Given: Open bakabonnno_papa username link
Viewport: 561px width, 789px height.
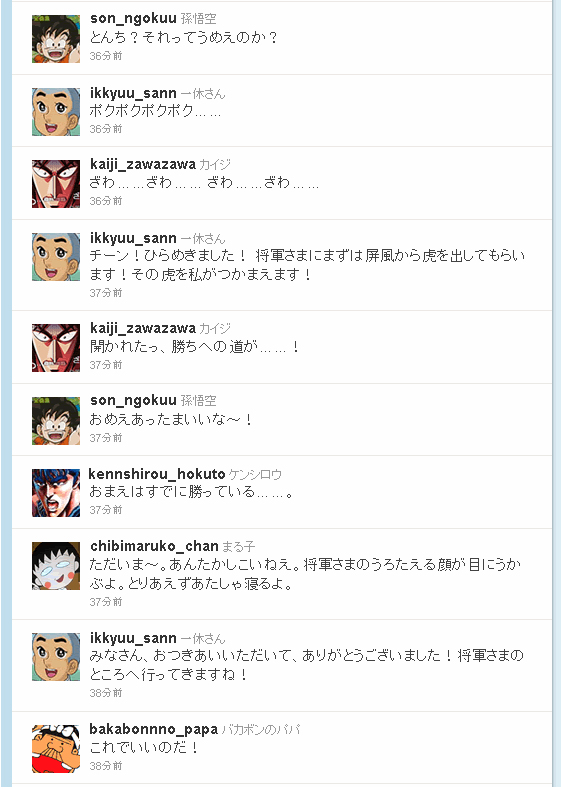Looking at the screenshot, I should coord(153,729).
